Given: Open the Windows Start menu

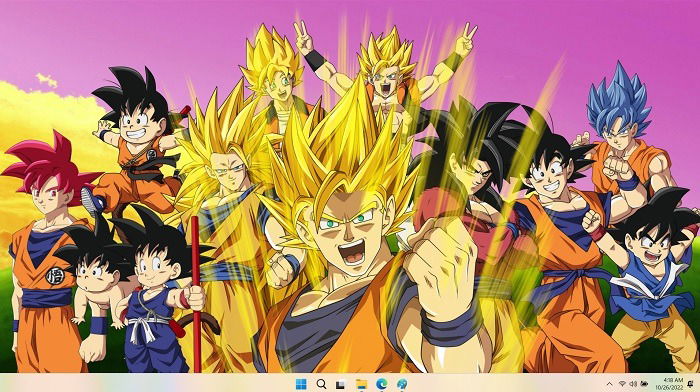Looking at the screenshot, I should click(x=301, y=384).
